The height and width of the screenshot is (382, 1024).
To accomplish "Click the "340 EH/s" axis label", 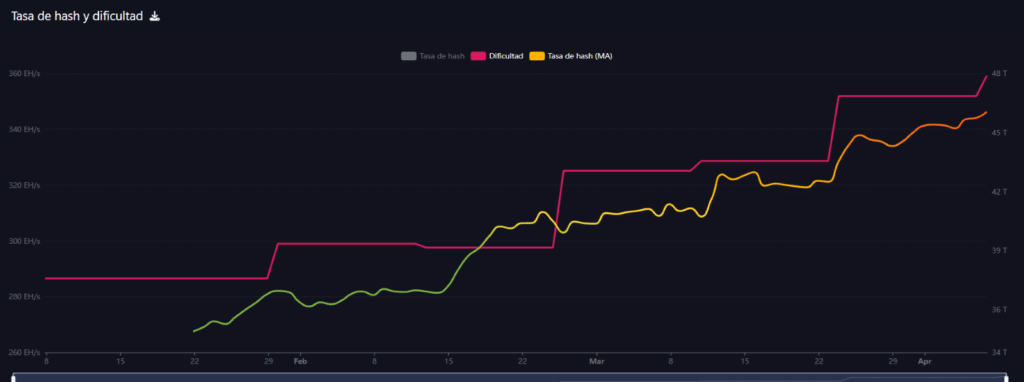I will [x=24, y=129].
